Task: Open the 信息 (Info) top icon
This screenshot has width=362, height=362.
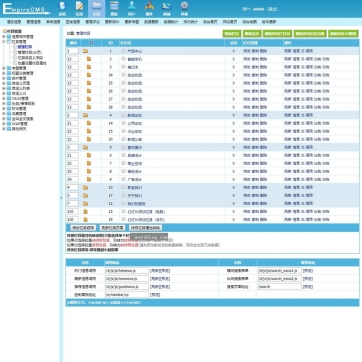Action: pos(79,8)
